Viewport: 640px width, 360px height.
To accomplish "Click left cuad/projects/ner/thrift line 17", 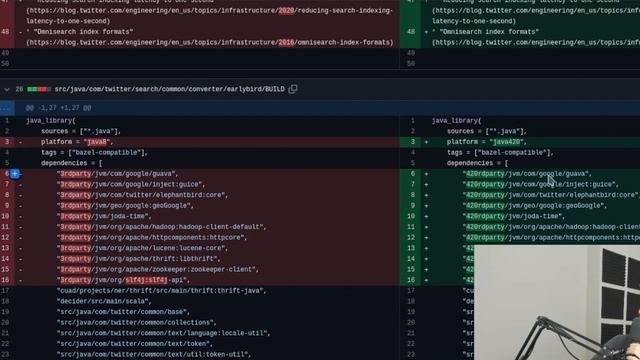I will click(162, 291).
